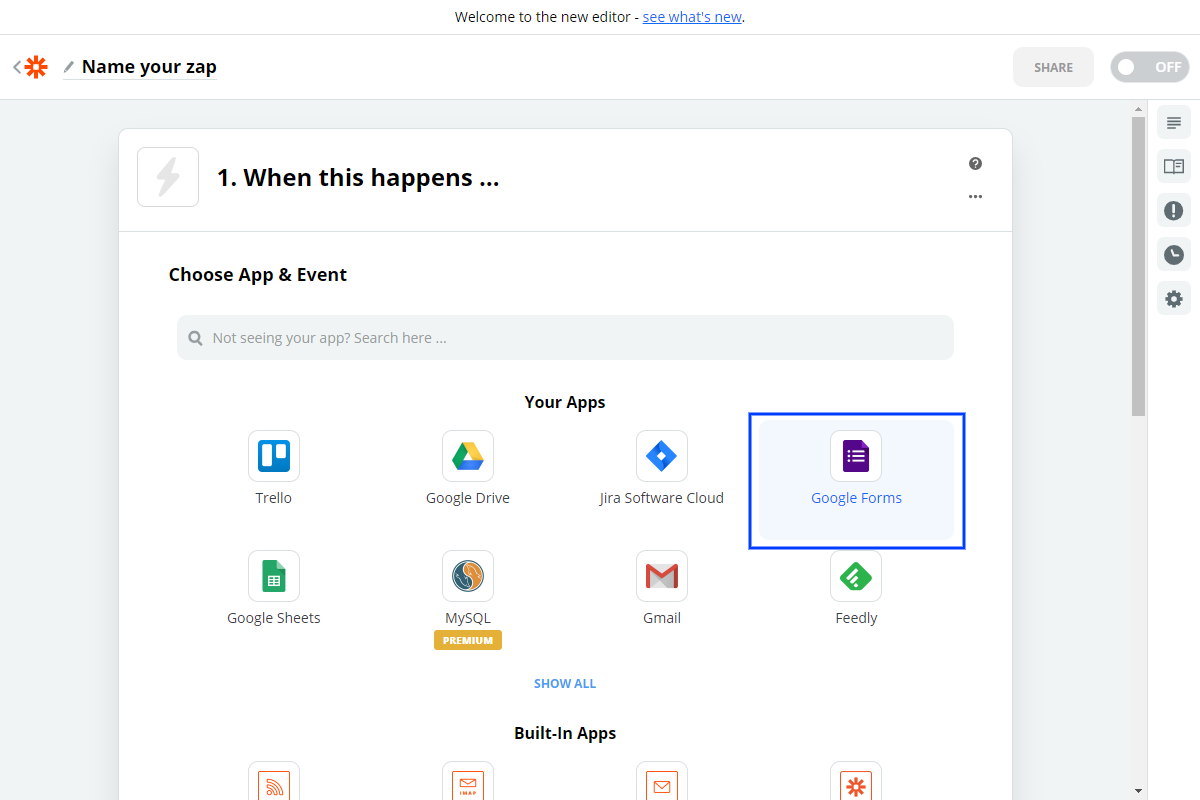
Task: Select the IMAP email built-in app icon
Action: click(468, 781)
